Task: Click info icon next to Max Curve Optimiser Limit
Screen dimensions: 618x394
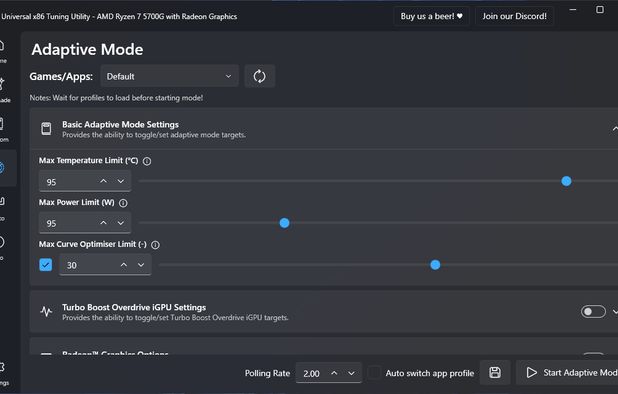Action: (156, 245)
